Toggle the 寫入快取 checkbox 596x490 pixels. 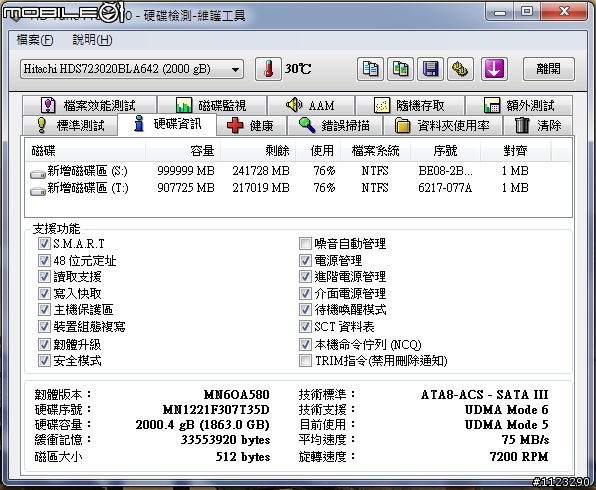tap(44, 293)
